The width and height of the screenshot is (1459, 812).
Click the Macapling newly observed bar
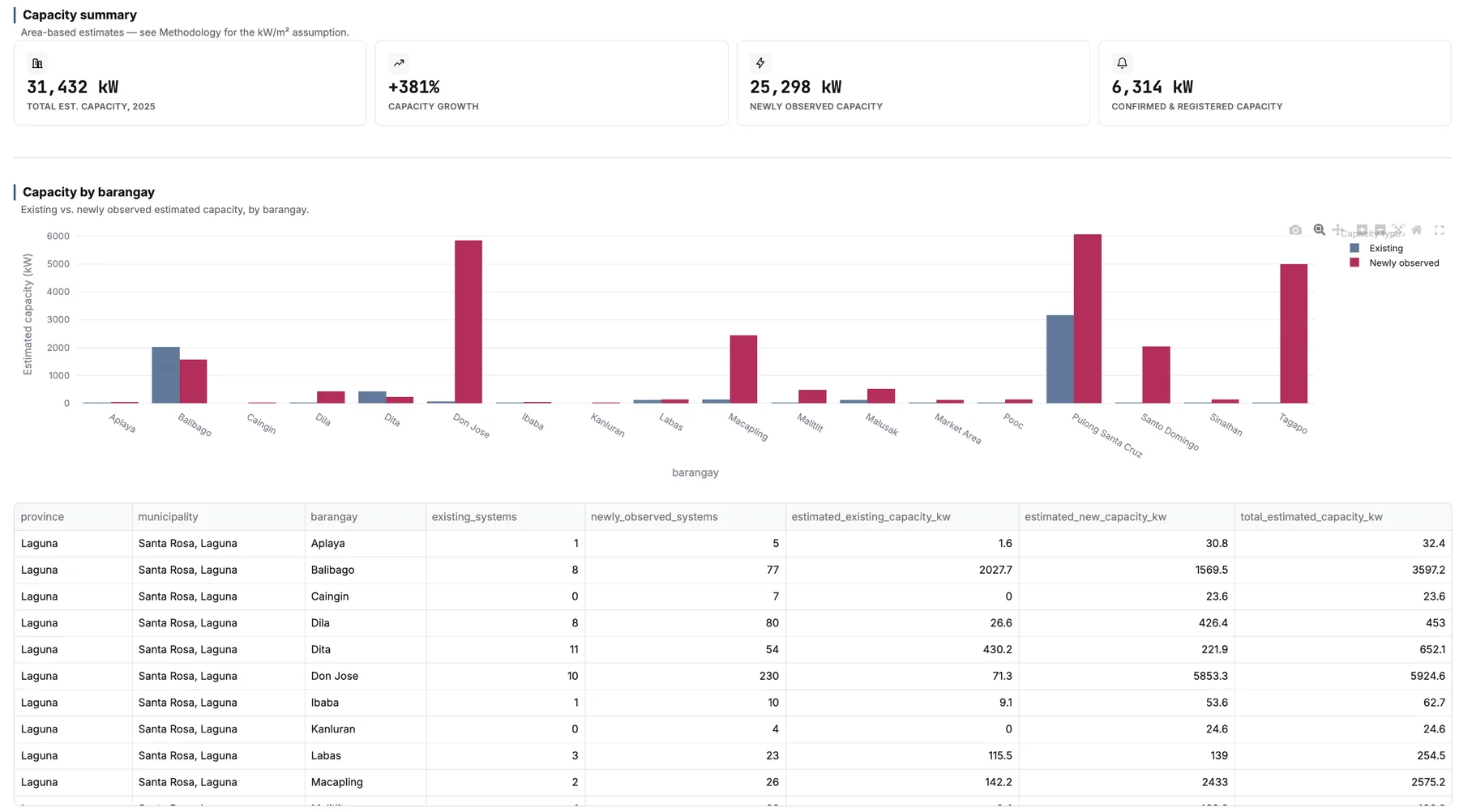[x=743, y=370]
